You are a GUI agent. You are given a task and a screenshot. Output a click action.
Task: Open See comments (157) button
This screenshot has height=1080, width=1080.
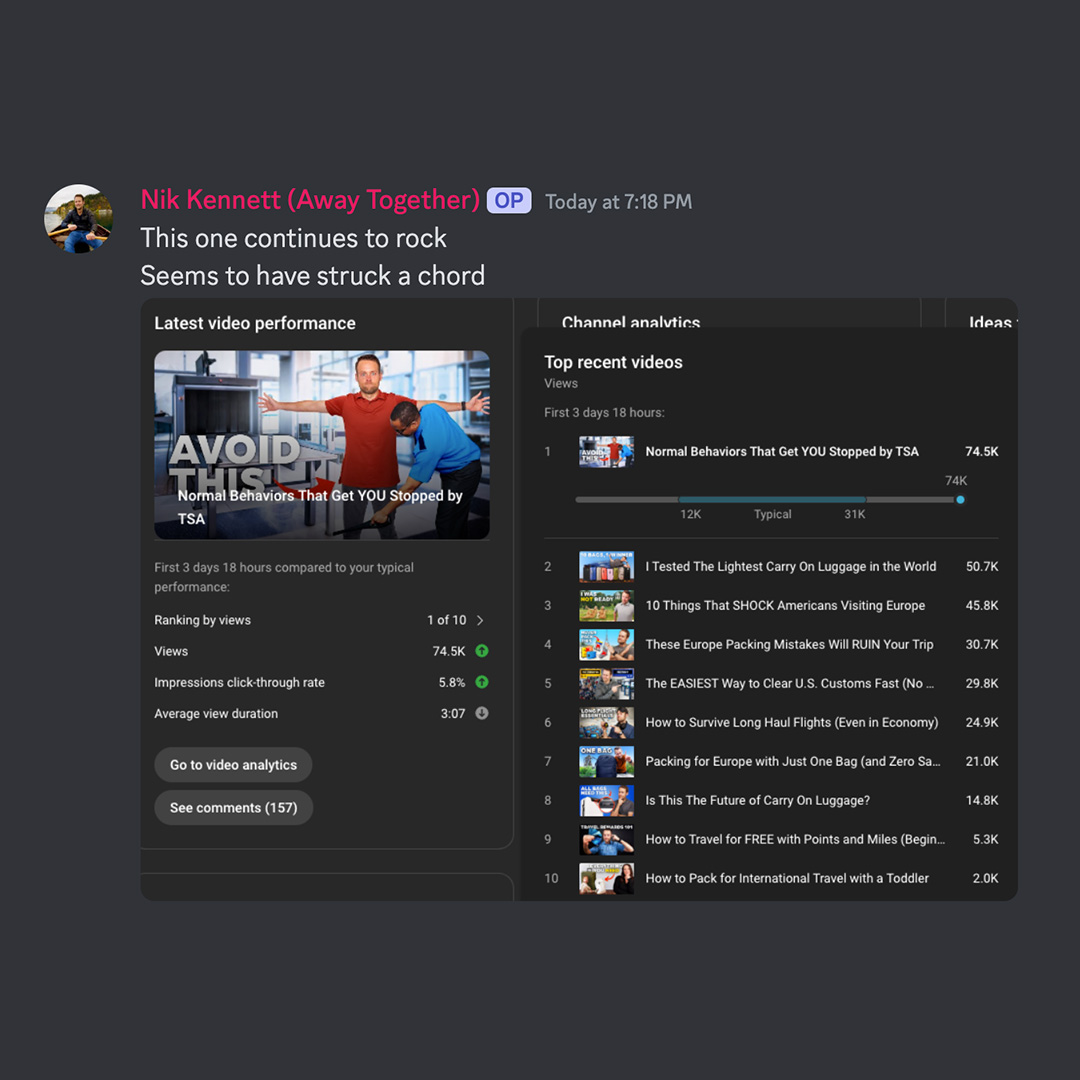233,807
